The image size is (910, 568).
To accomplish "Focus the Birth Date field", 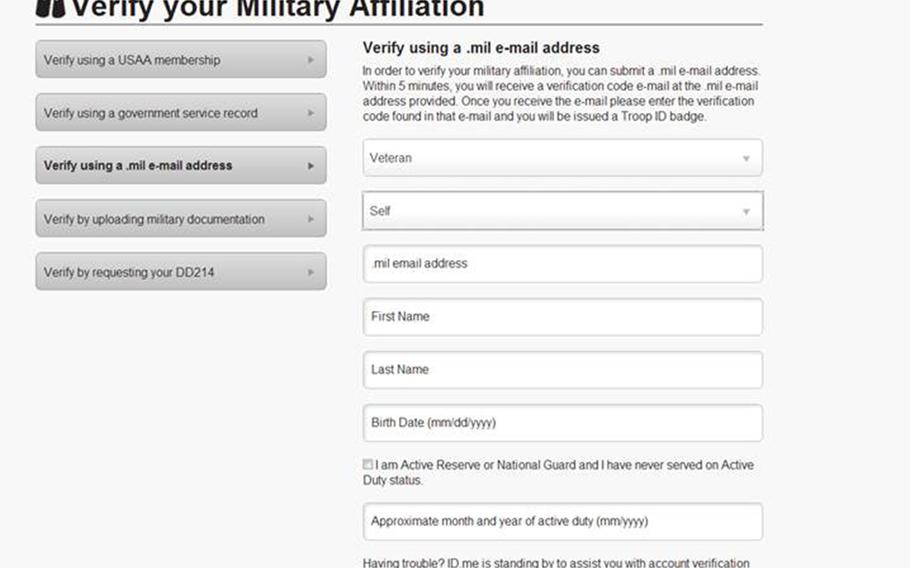I will 562,423.
